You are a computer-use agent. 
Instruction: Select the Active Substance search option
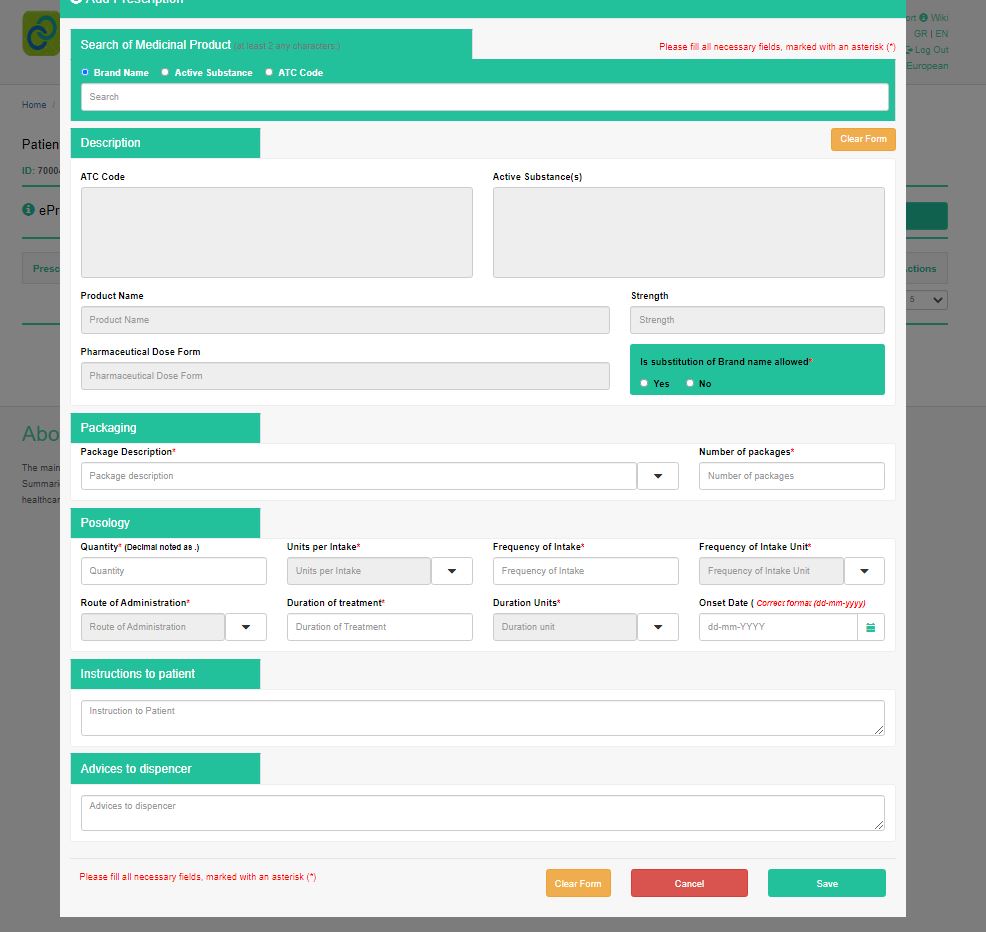tap(166, 72)
